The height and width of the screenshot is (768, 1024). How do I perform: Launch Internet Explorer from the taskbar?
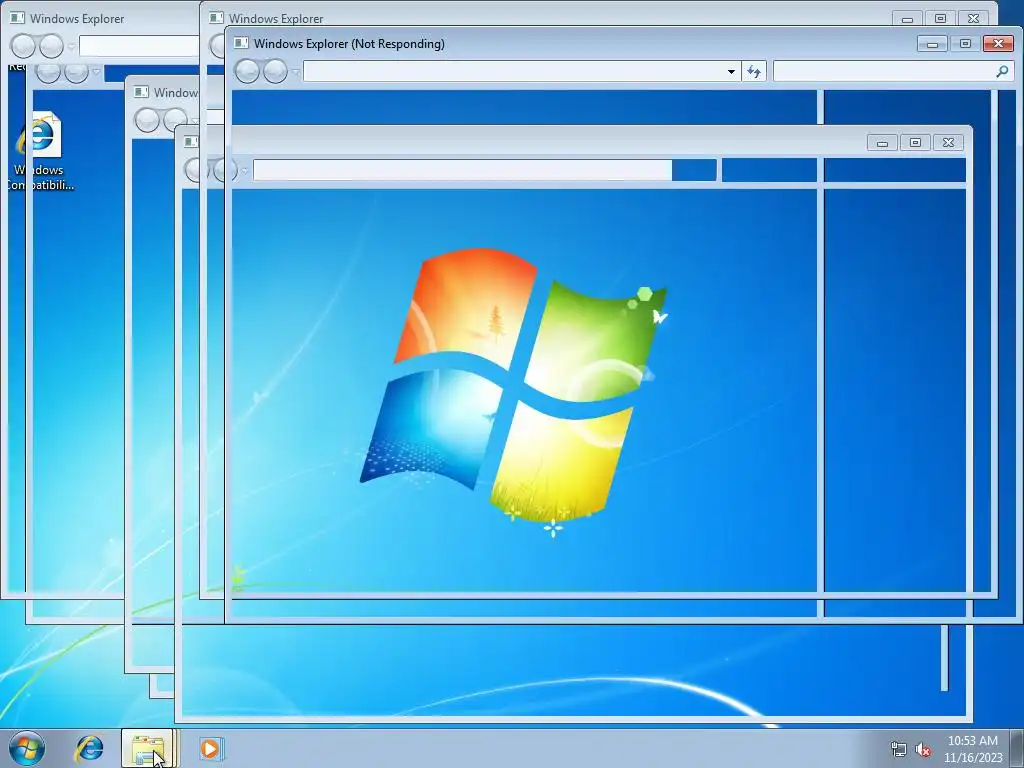coord(89,748)
